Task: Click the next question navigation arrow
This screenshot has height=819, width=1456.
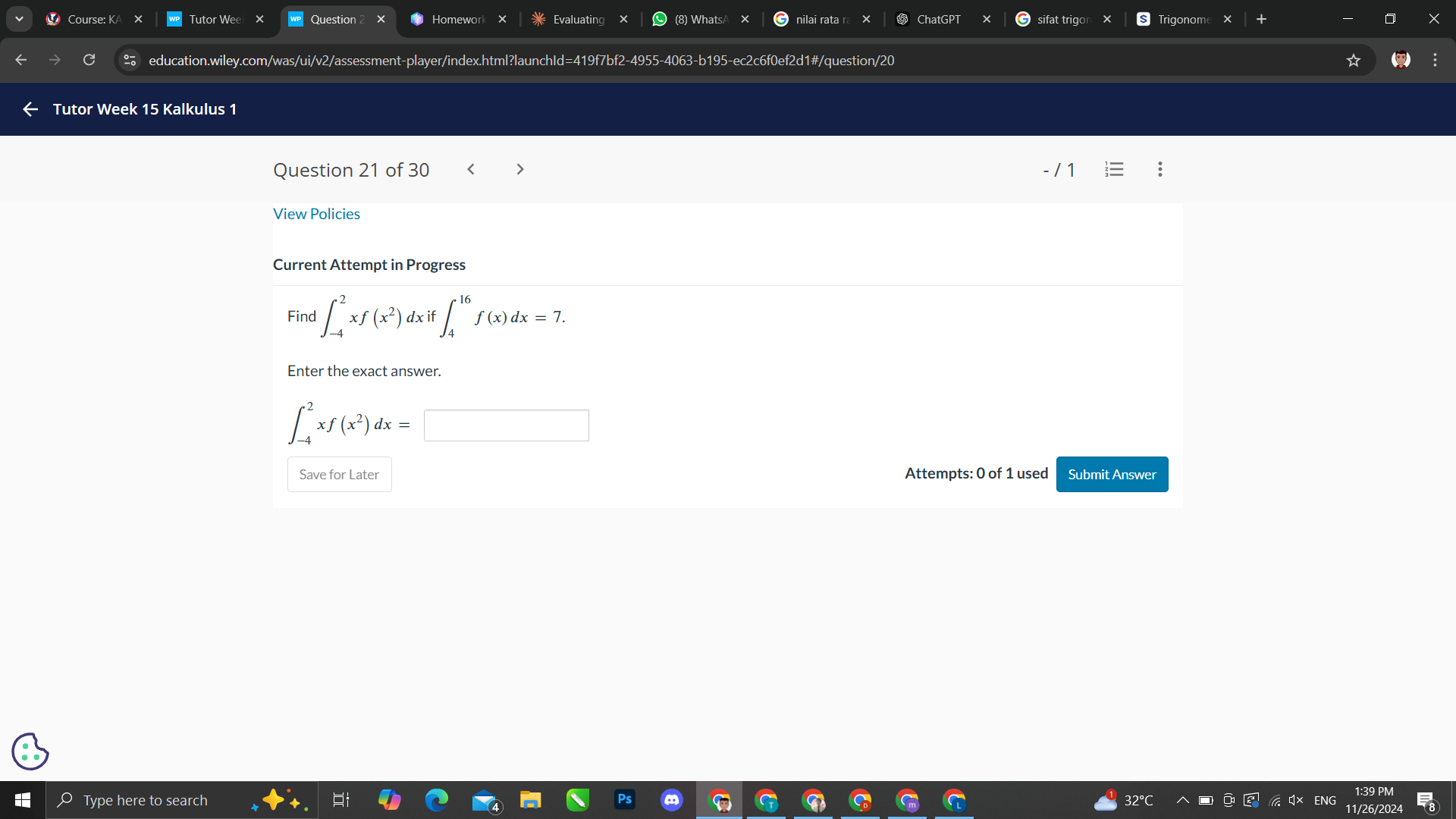Action: (x=521, y=169)
